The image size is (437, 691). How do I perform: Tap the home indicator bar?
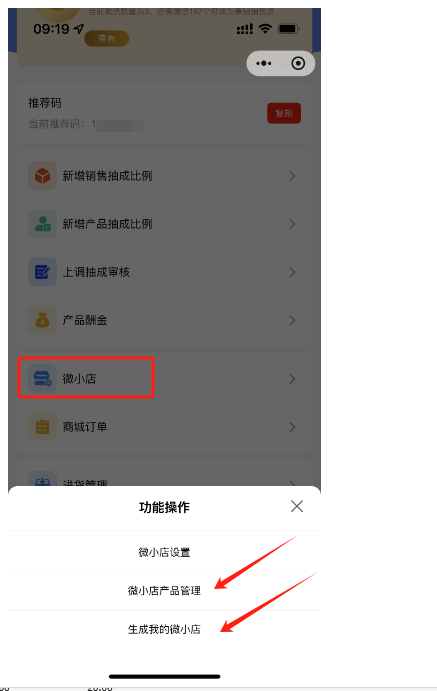pos(164,676)
